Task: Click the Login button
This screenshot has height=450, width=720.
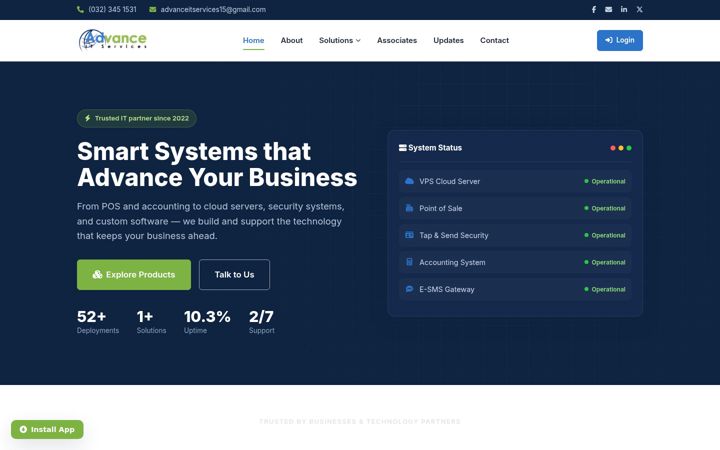Action: pyautogui.click(x=619, y=40)
